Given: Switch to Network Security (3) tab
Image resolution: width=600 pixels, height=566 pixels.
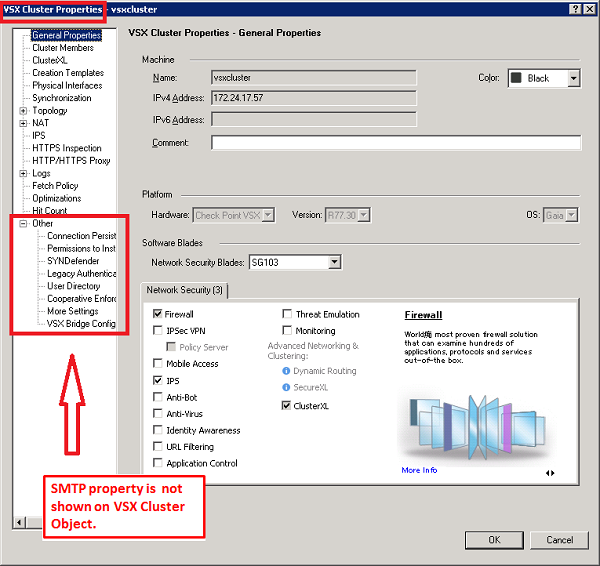Looking at the screenshot, I should (184, 290).
